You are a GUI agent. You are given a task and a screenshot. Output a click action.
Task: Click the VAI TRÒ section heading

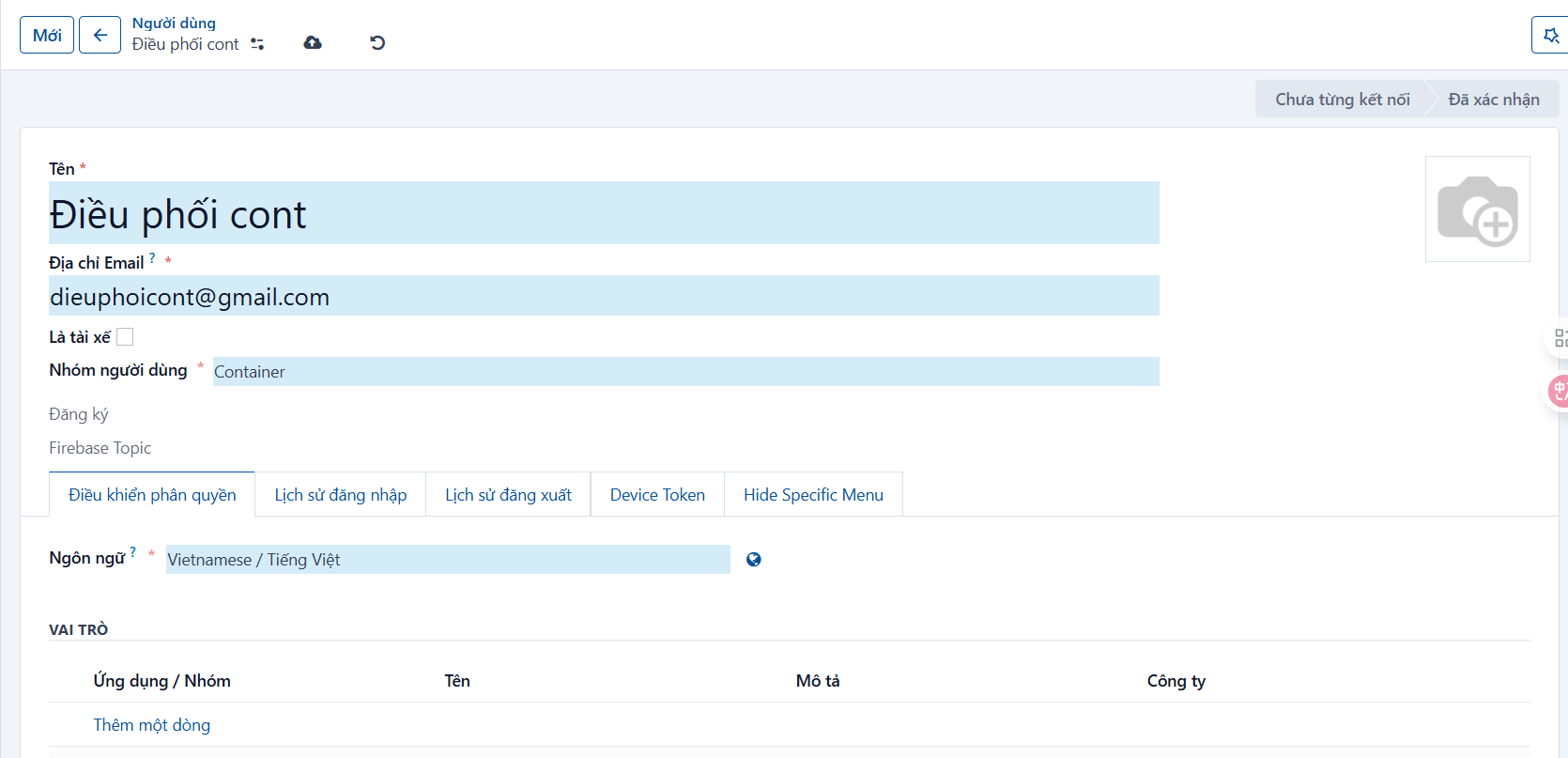point(79,629)
